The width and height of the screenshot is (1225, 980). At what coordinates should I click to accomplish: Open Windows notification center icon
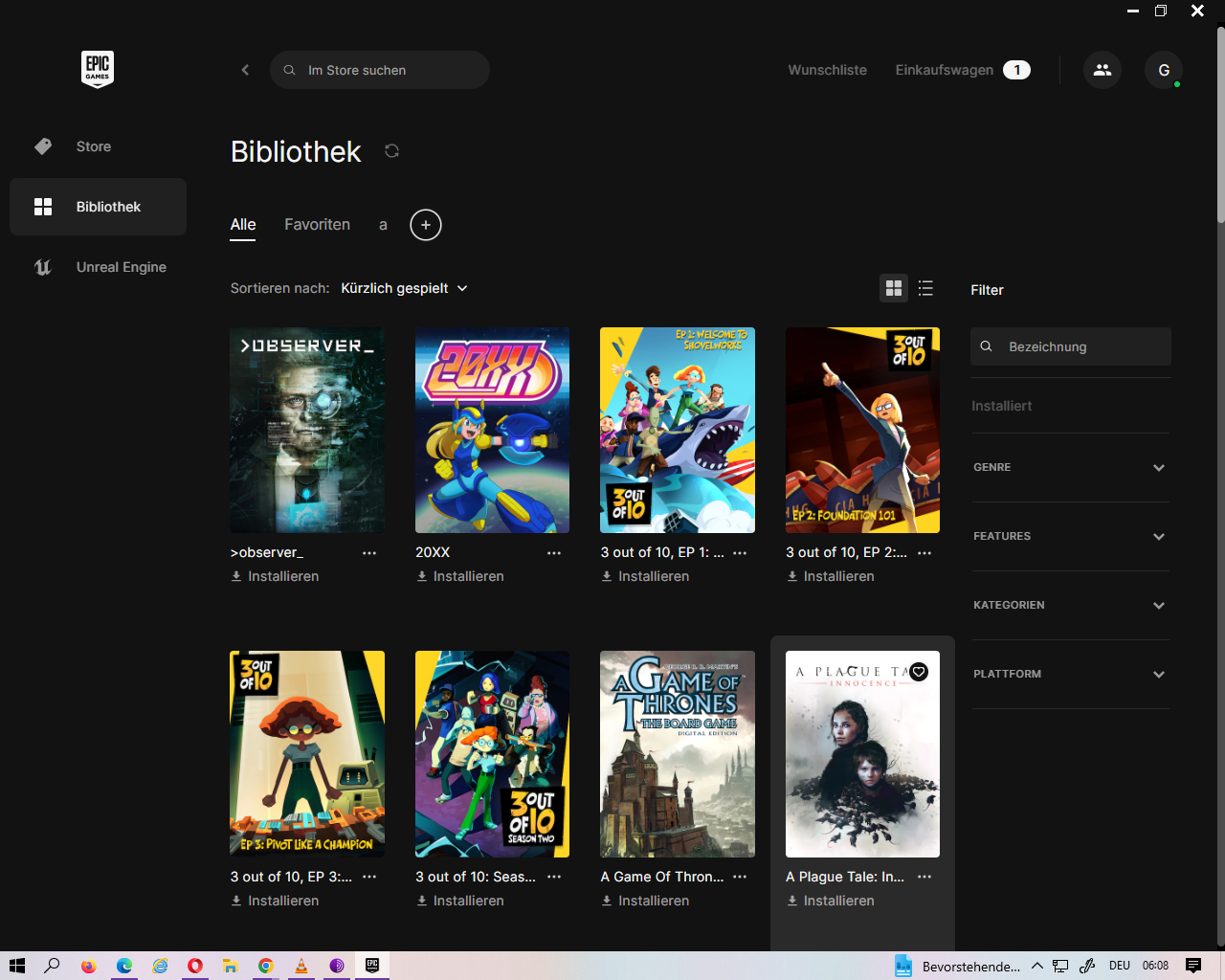click(x=1193, y=966)
